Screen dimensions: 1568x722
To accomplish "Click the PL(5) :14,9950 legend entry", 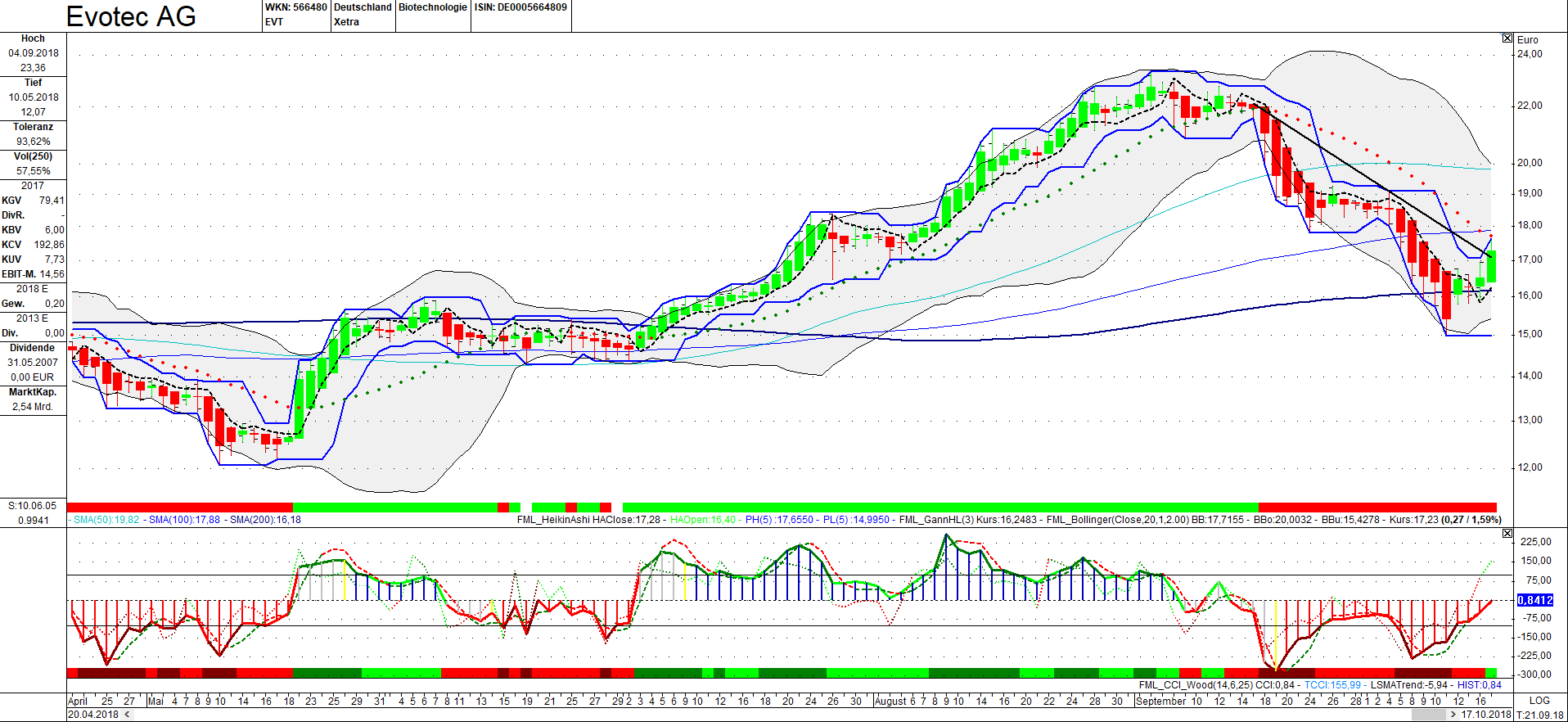I will [856, 520].
